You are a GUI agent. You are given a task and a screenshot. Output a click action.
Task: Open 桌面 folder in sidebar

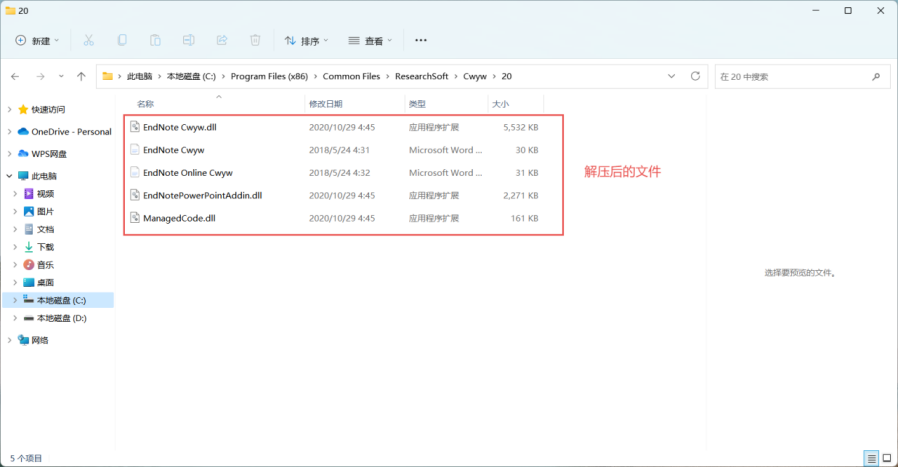point(45,282)
